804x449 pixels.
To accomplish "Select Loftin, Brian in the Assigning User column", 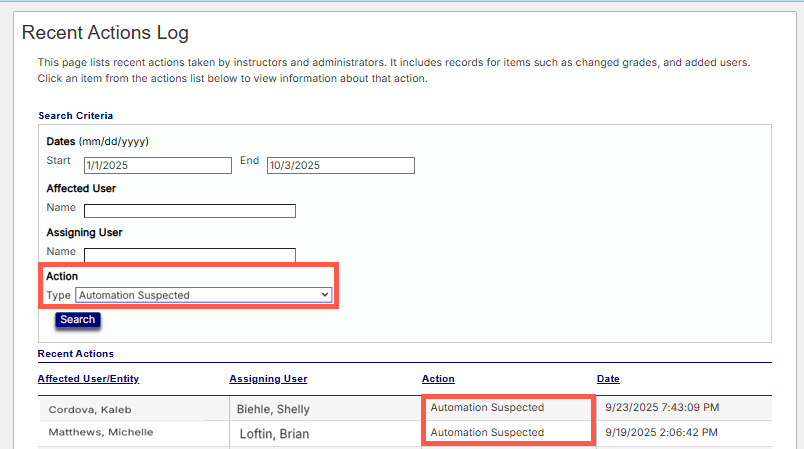I will [275, 433].
